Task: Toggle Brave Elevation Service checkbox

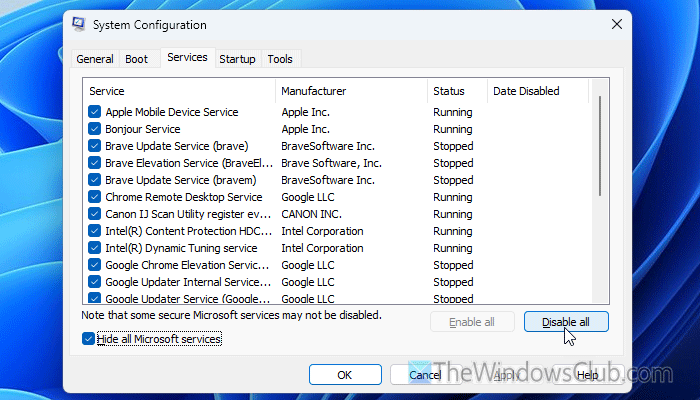Action: tap(94, 162)
